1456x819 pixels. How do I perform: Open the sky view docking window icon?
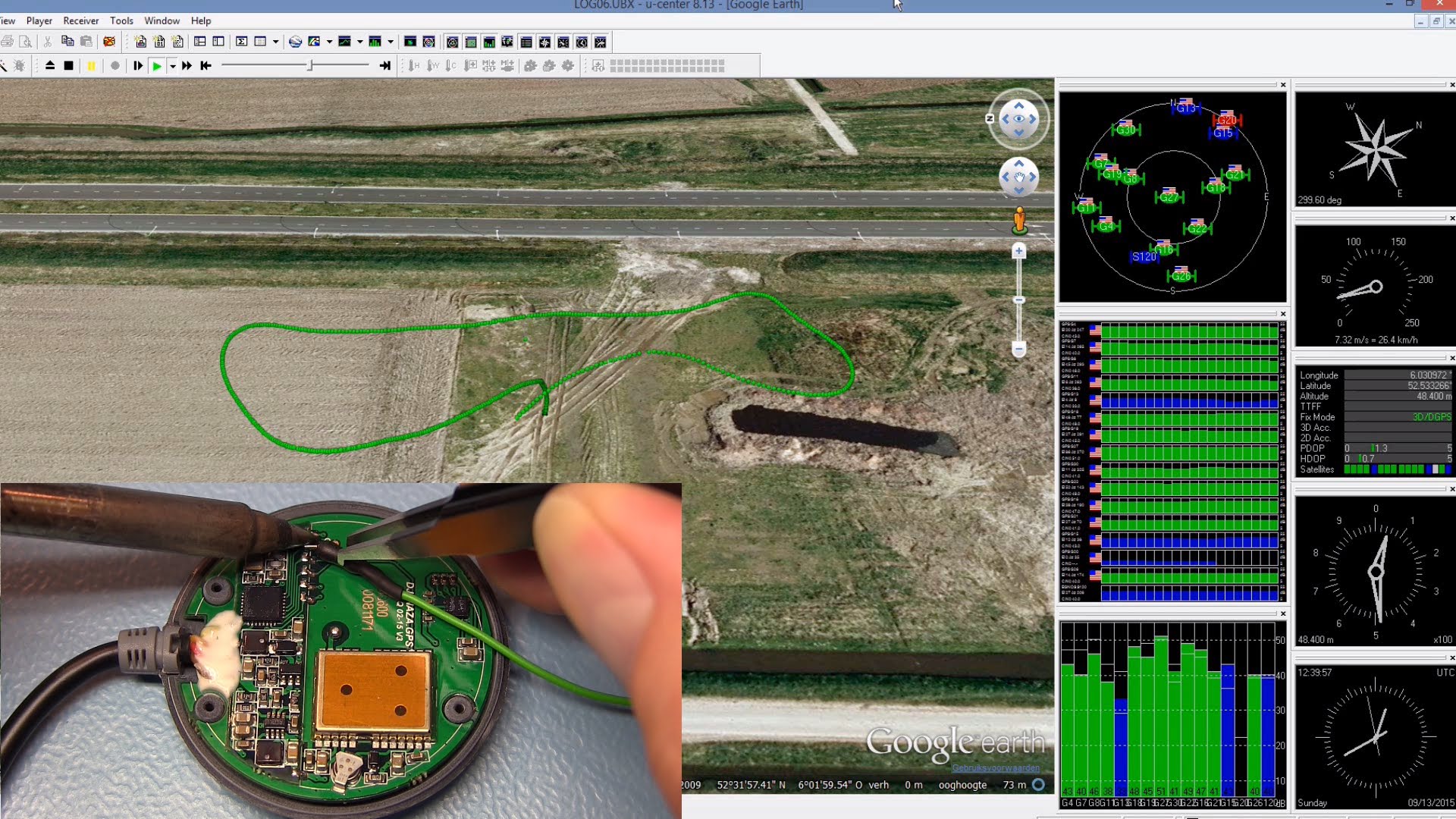tap(453, 42)
